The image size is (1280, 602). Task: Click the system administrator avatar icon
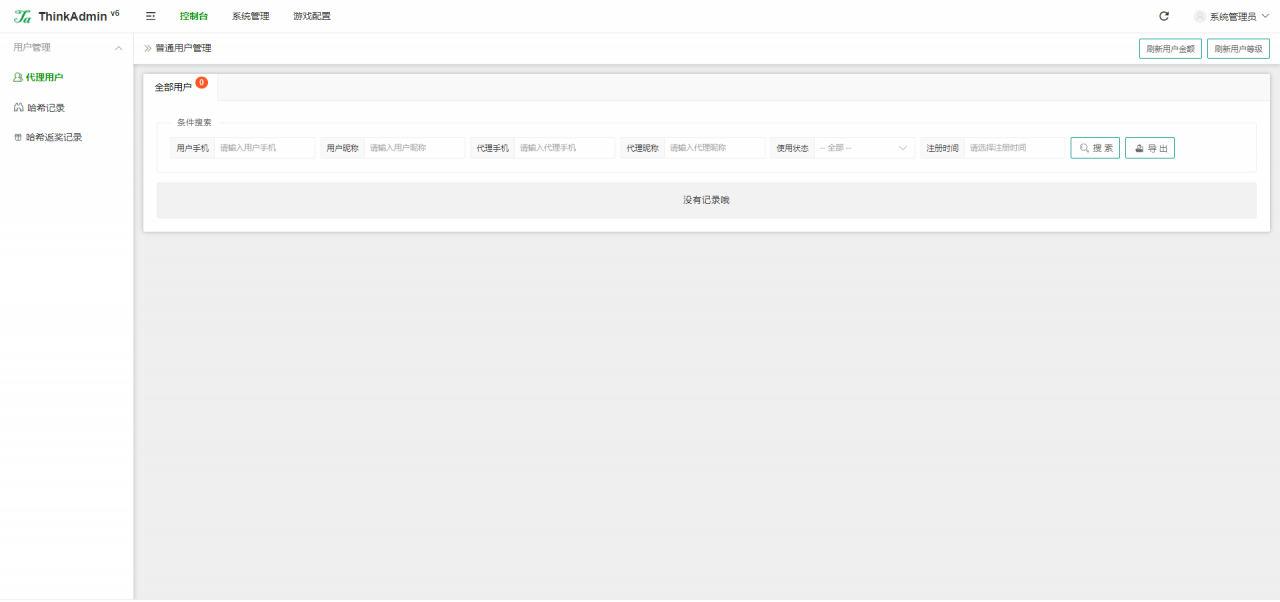tap(1200, 16)
